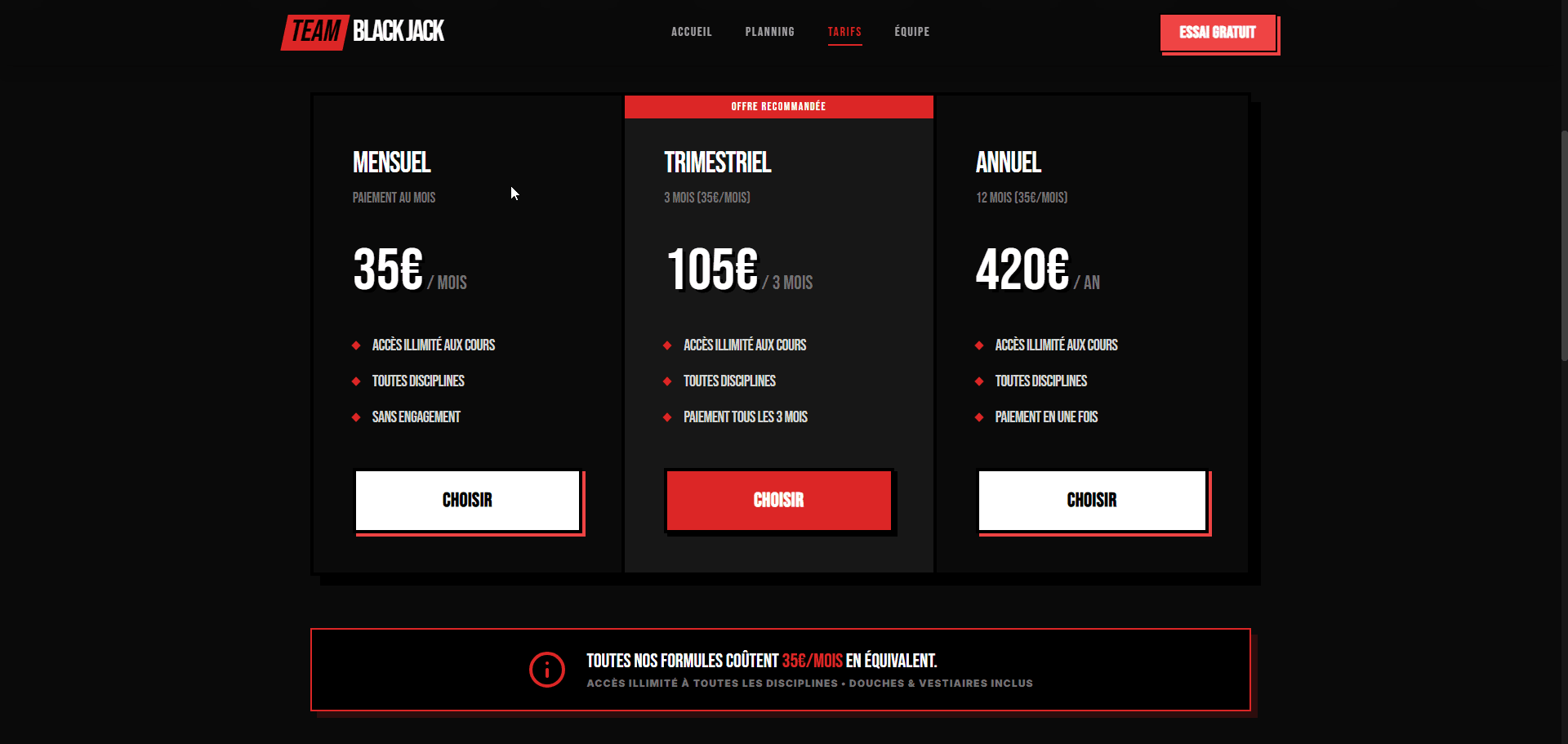Click the diamond bullet by Paiement tous les 3 mois

pos(667,417)
